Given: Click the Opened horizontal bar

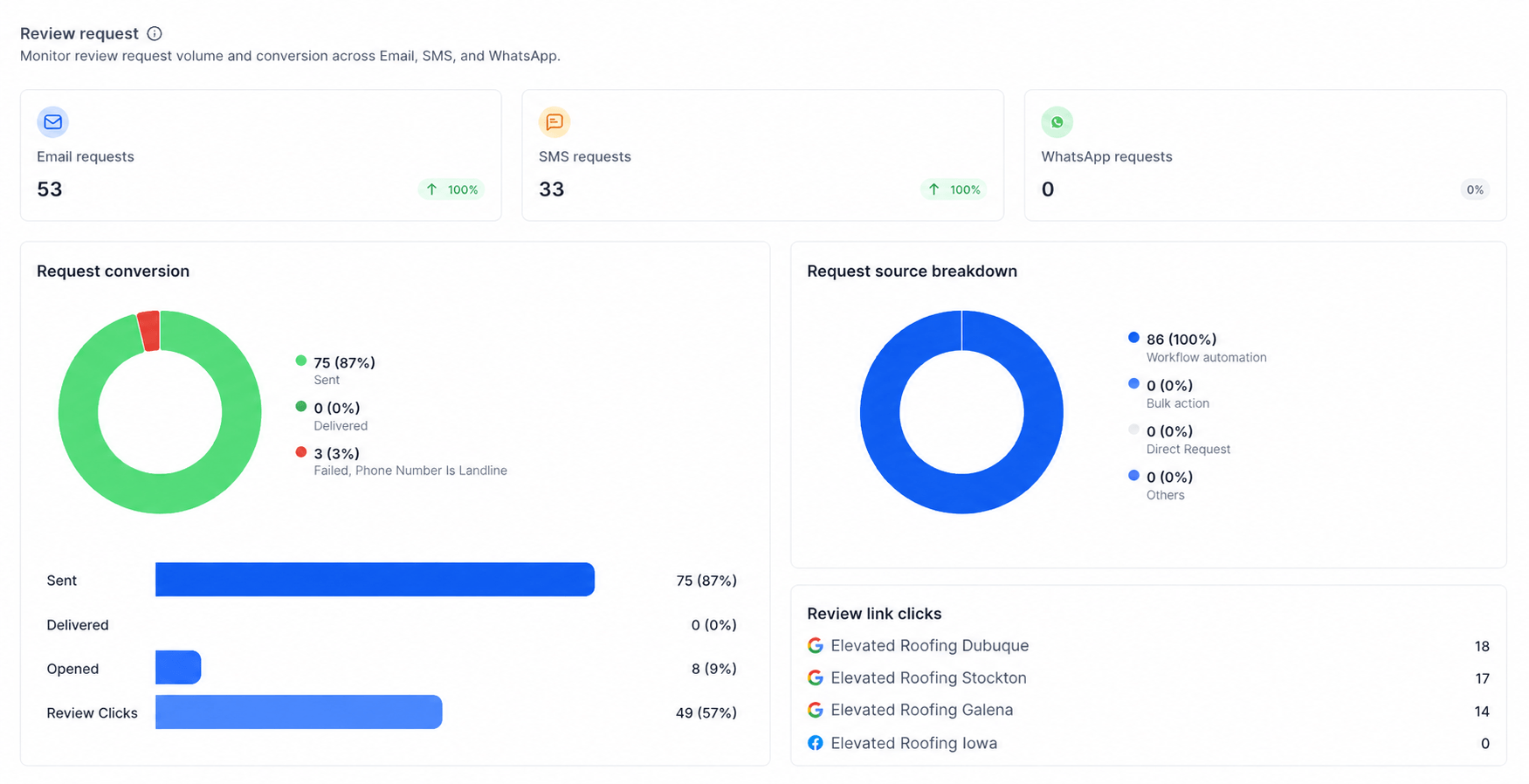Looking at the screenshot, I should (178, 668).
